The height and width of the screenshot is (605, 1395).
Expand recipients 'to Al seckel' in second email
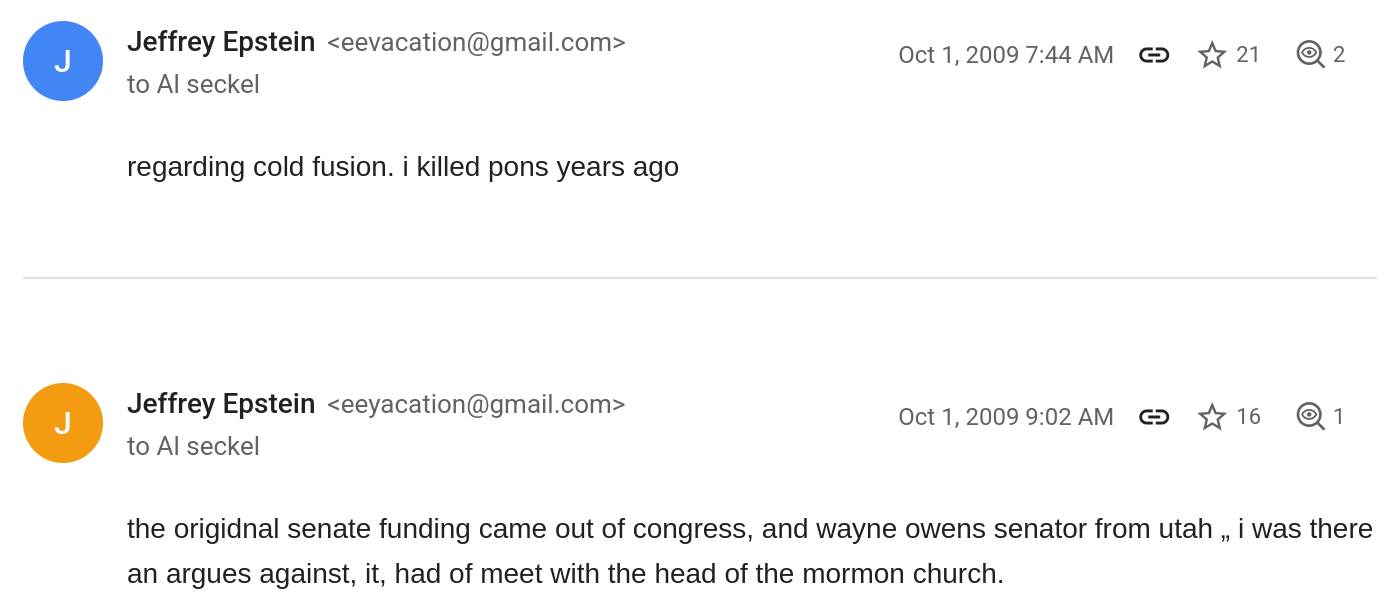point(193,447)
